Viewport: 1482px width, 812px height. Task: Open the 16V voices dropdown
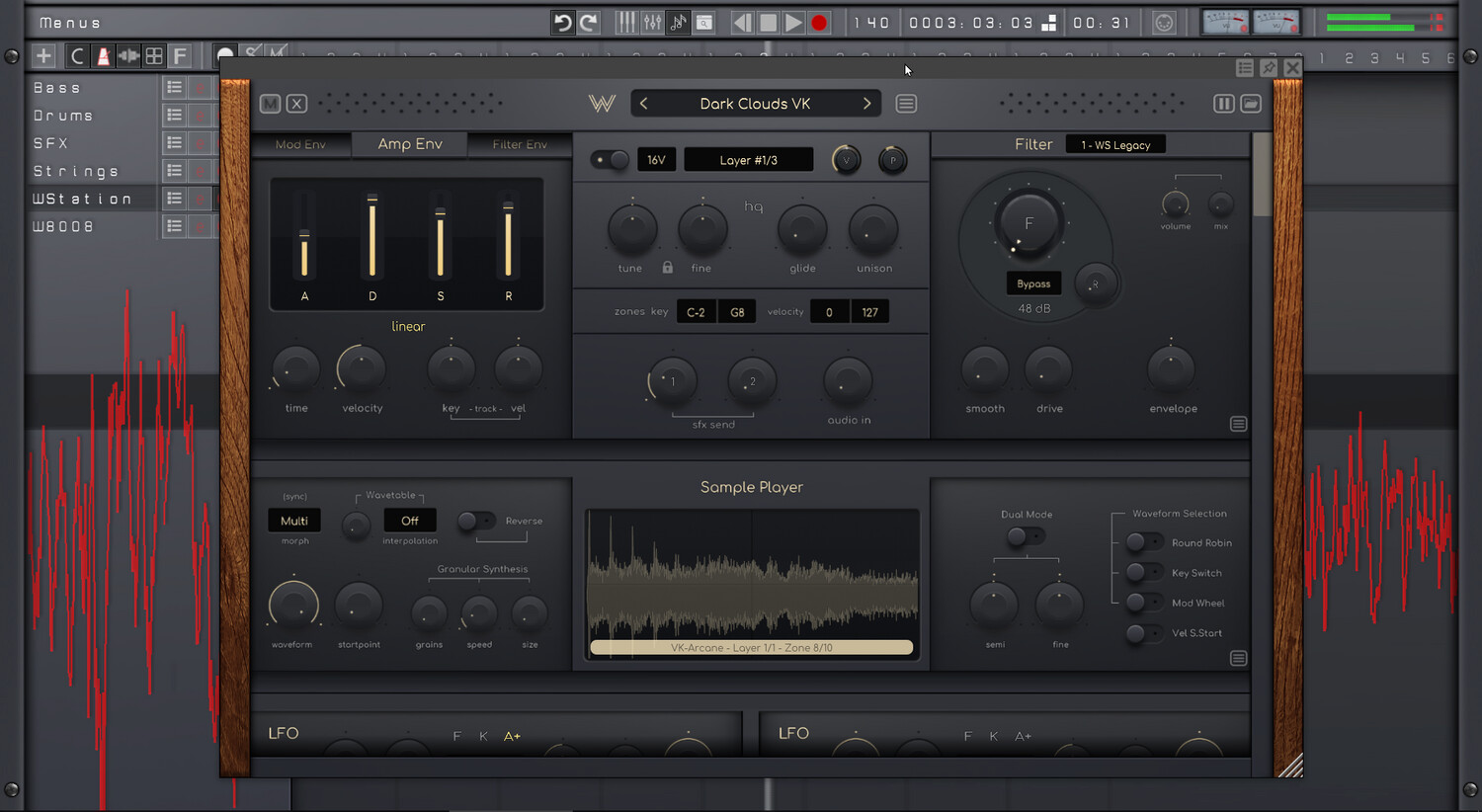pos(657,160)
